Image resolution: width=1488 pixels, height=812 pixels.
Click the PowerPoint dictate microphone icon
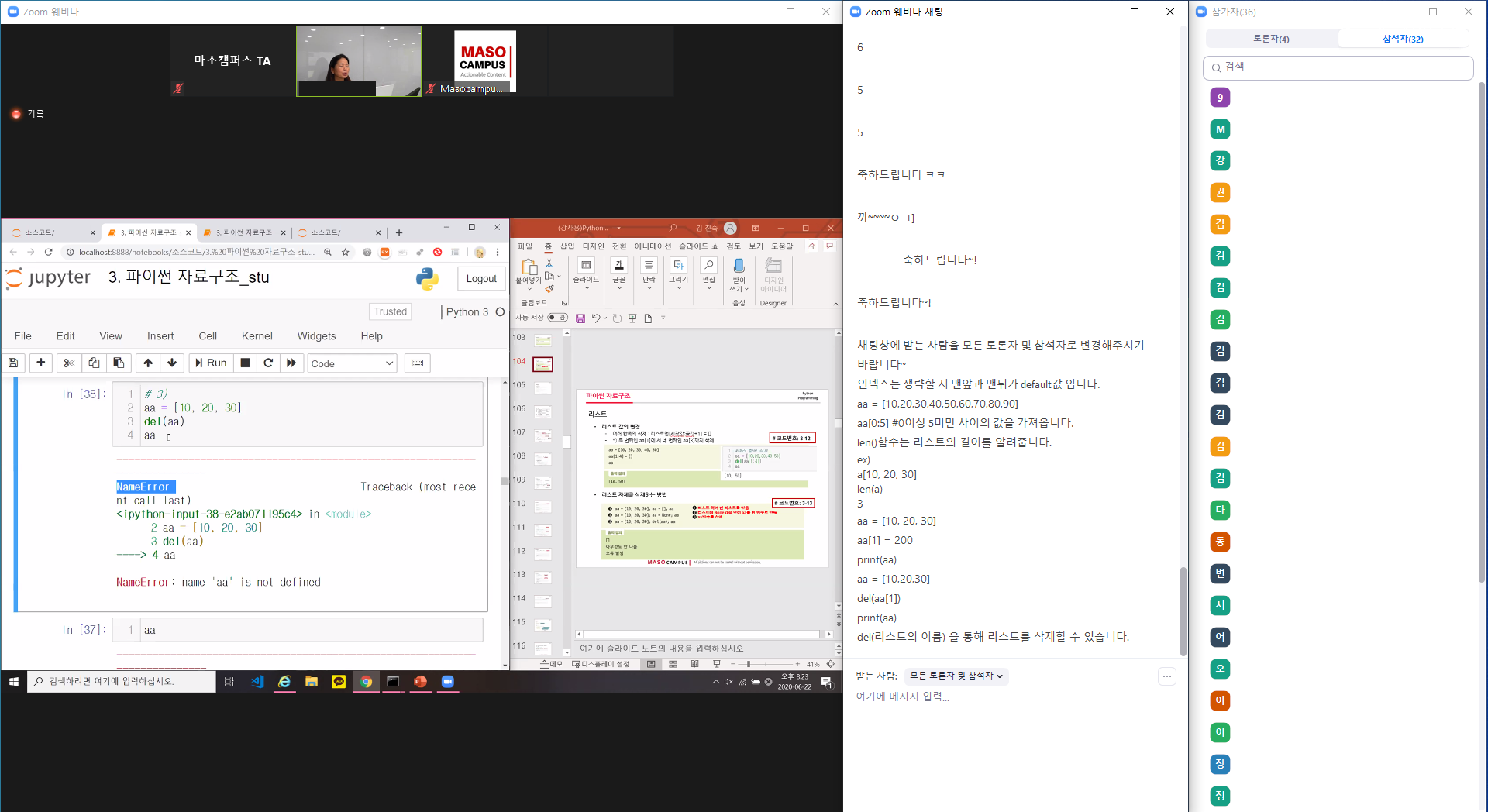tap(739, 267)
